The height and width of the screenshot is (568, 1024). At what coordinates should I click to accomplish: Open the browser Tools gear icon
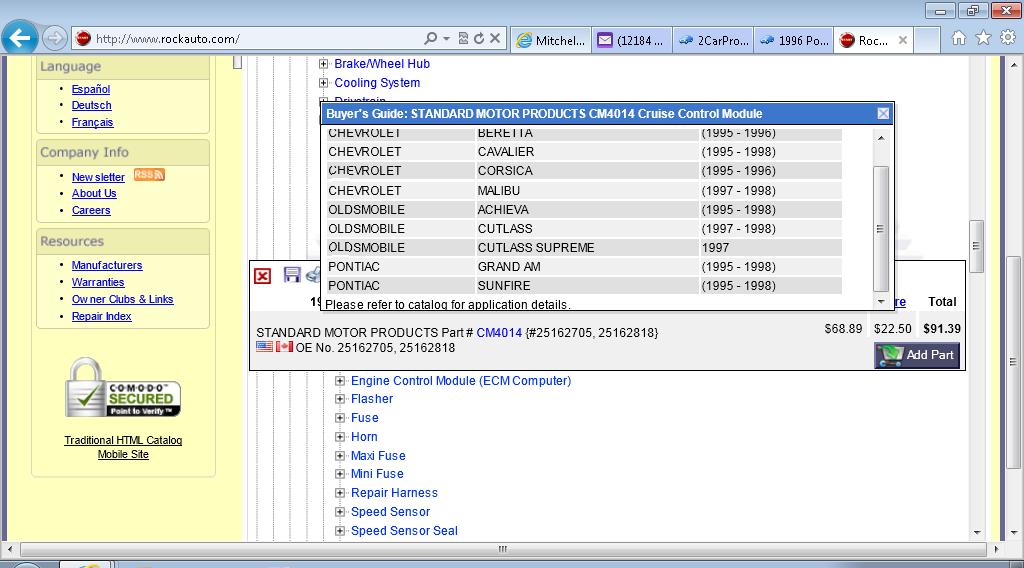point(1007,38)
